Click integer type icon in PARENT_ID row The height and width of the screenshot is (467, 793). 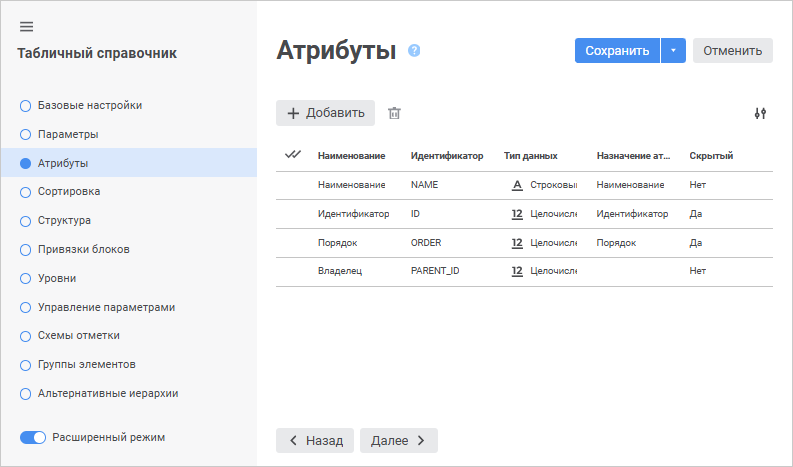tap(517, 271)
